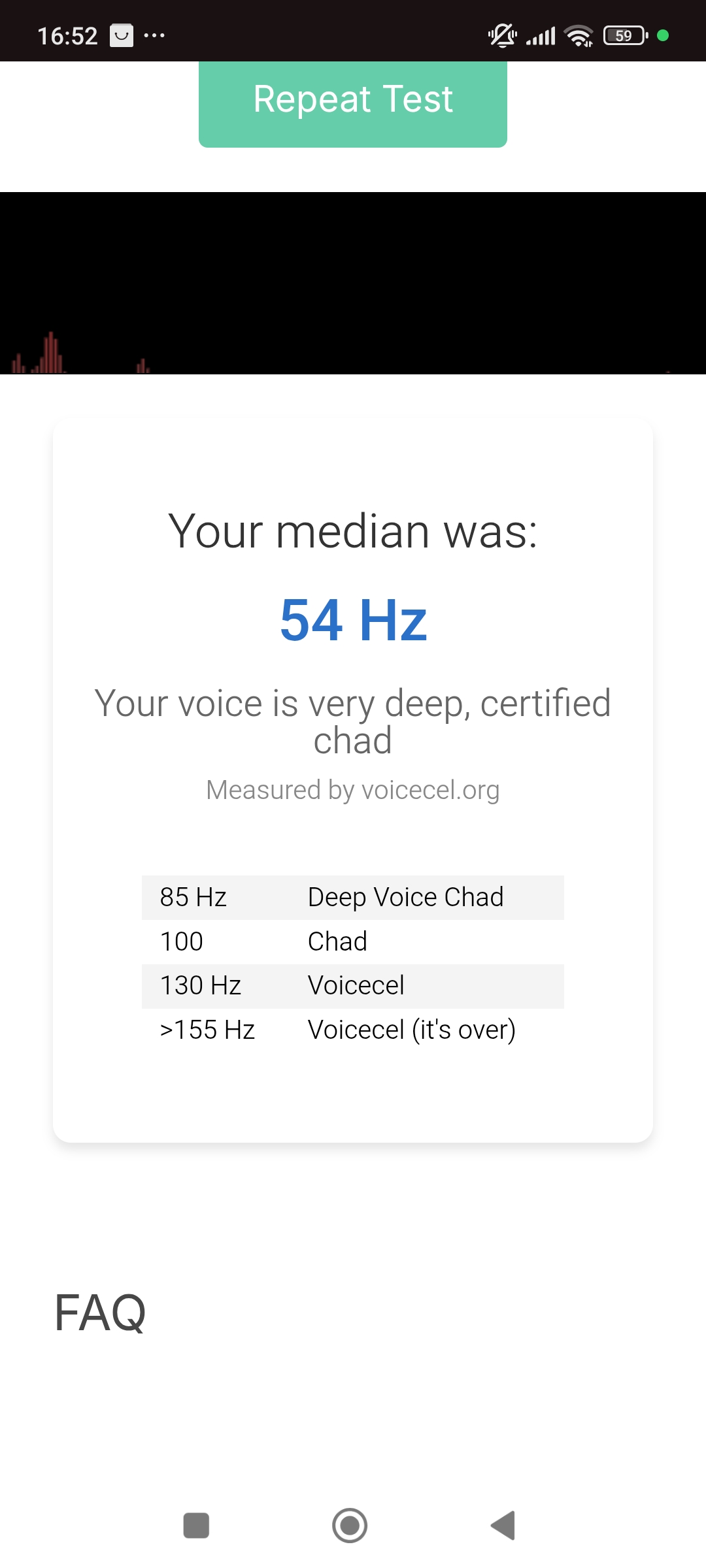Screen dimensions: 706x1568
Task: Select the '100 Chad' table row
Action: pos(353,942)
